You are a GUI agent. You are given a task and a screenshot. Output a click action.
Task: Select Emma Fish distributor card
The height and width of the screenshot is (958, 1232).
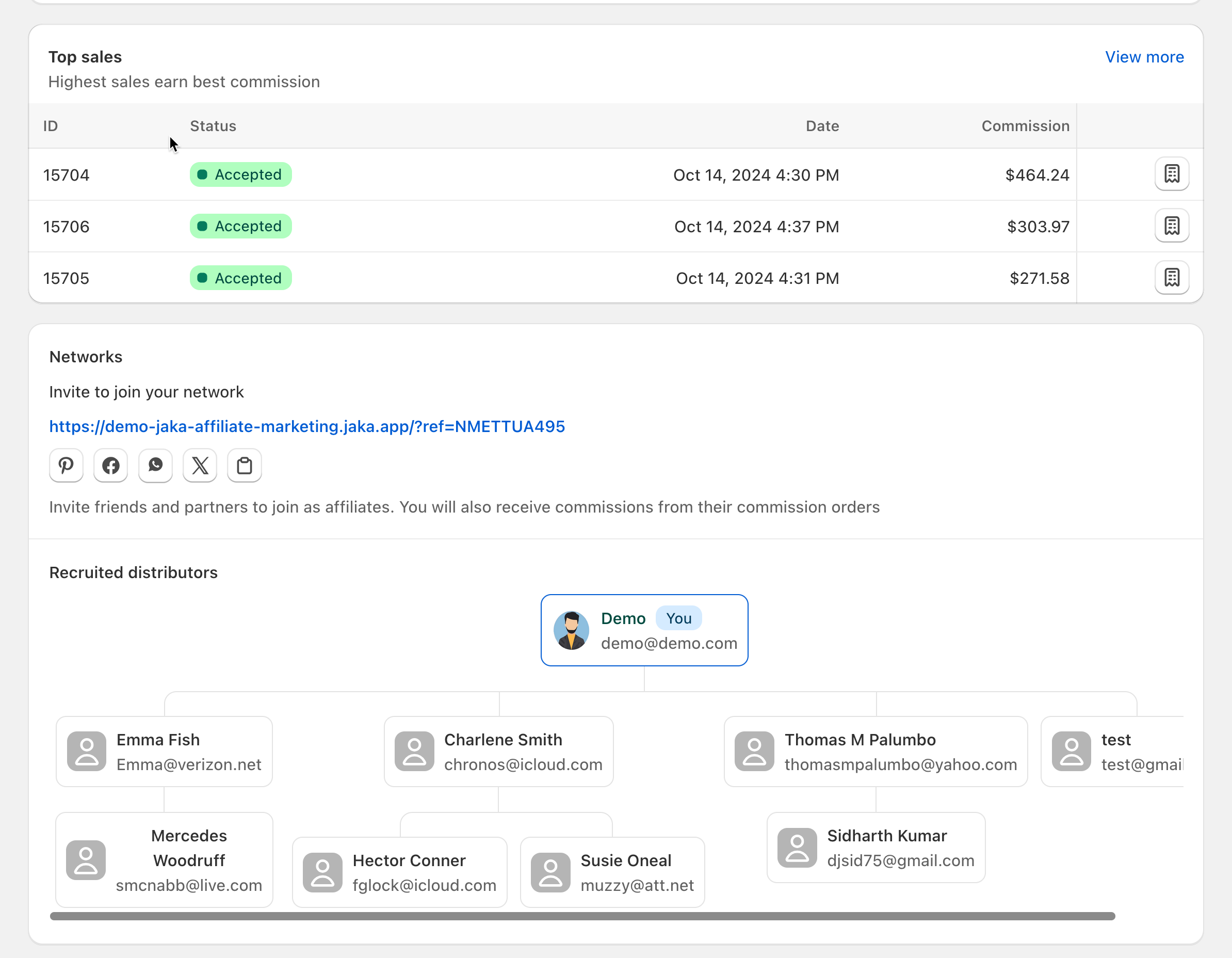point(164,752)
